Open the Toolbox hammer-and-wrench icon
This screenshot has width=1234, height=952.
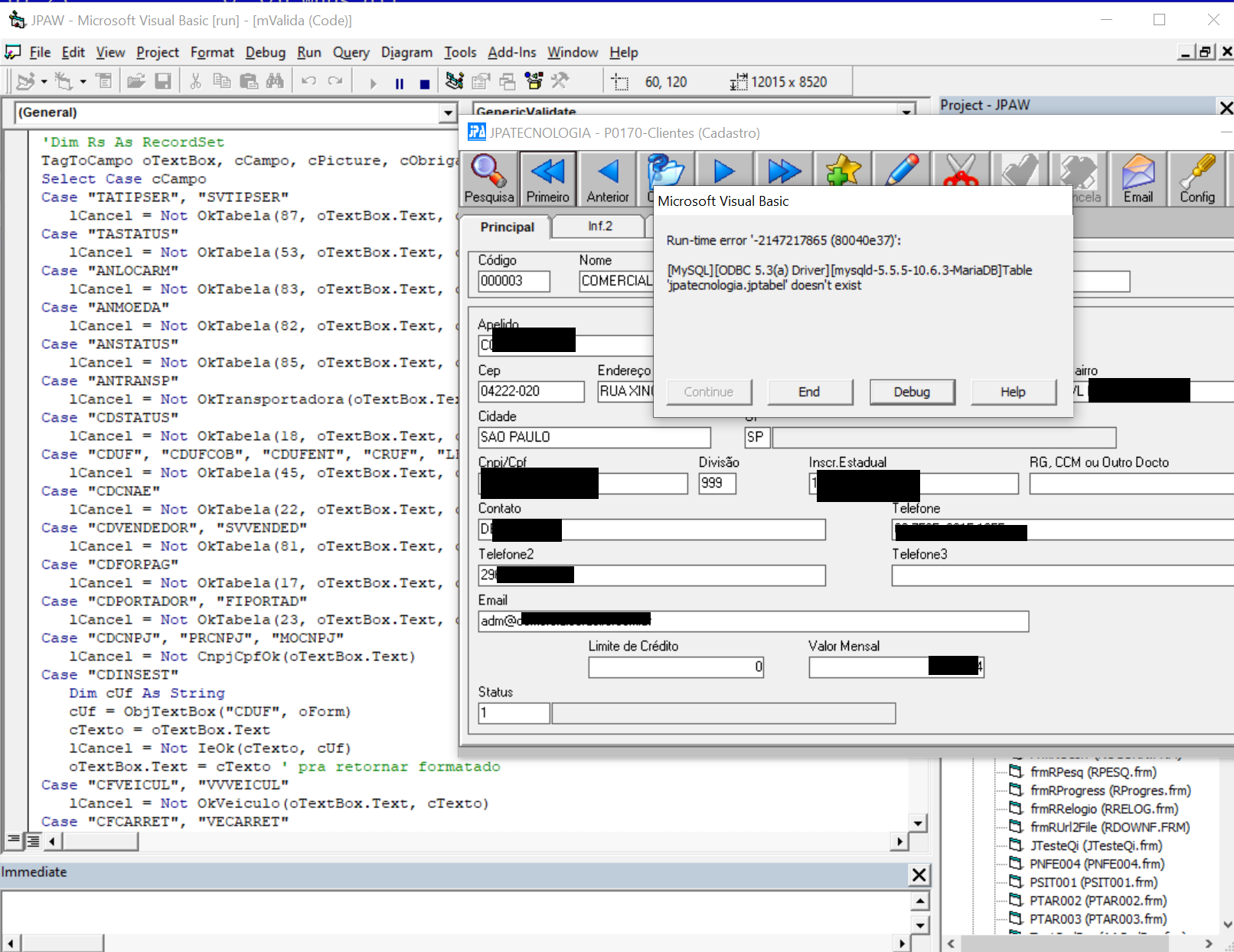coord(560,81)
